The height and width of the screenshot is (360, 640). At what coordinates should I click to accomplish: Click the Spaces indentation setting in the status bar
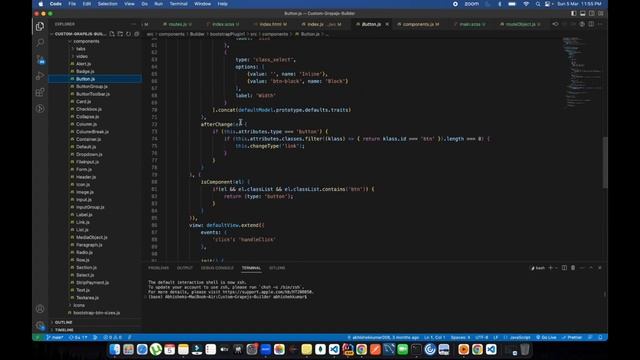coord(460,338)
